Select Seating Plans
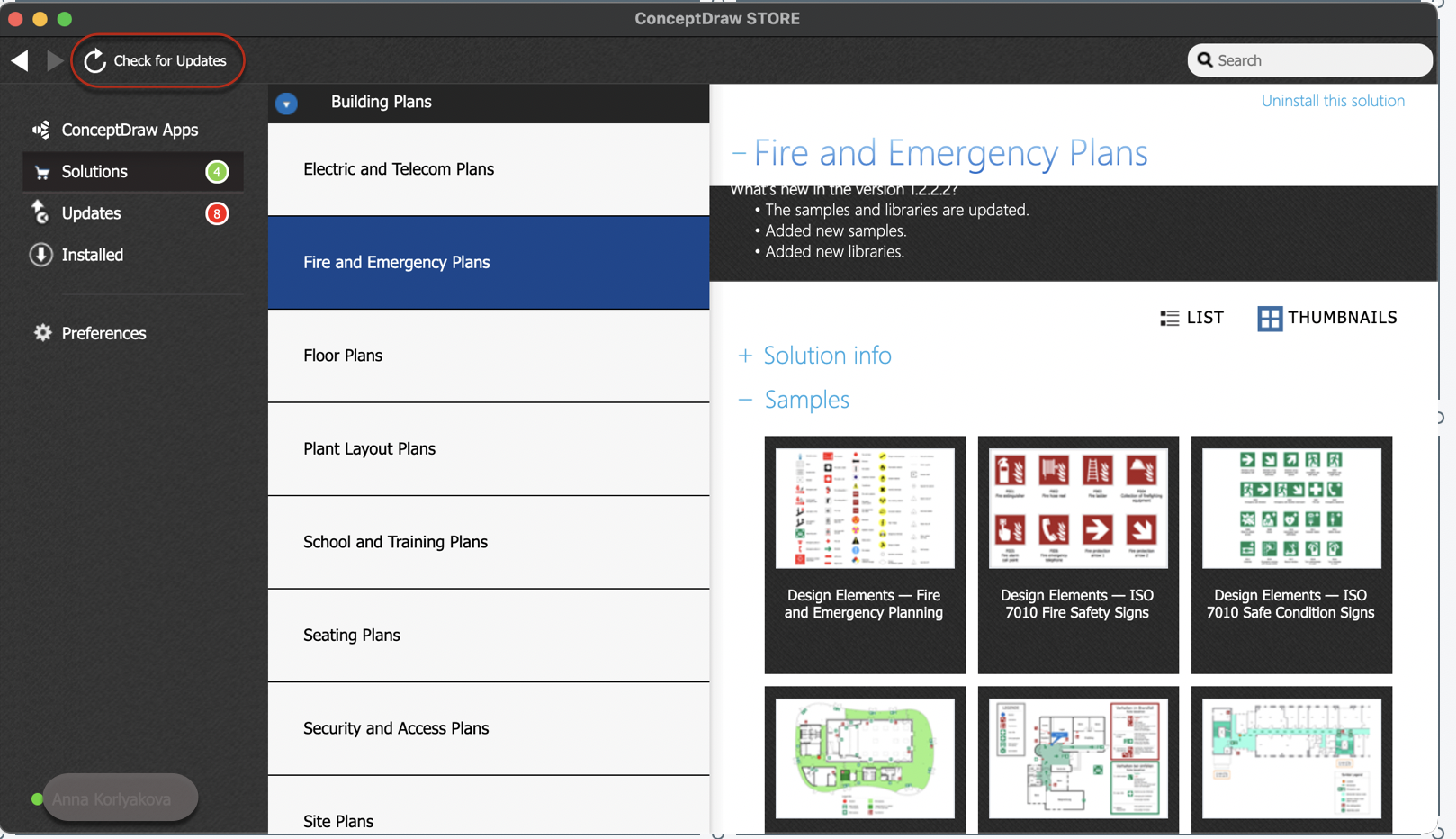Screen dimensions: 1456x839 pos(489,636)
